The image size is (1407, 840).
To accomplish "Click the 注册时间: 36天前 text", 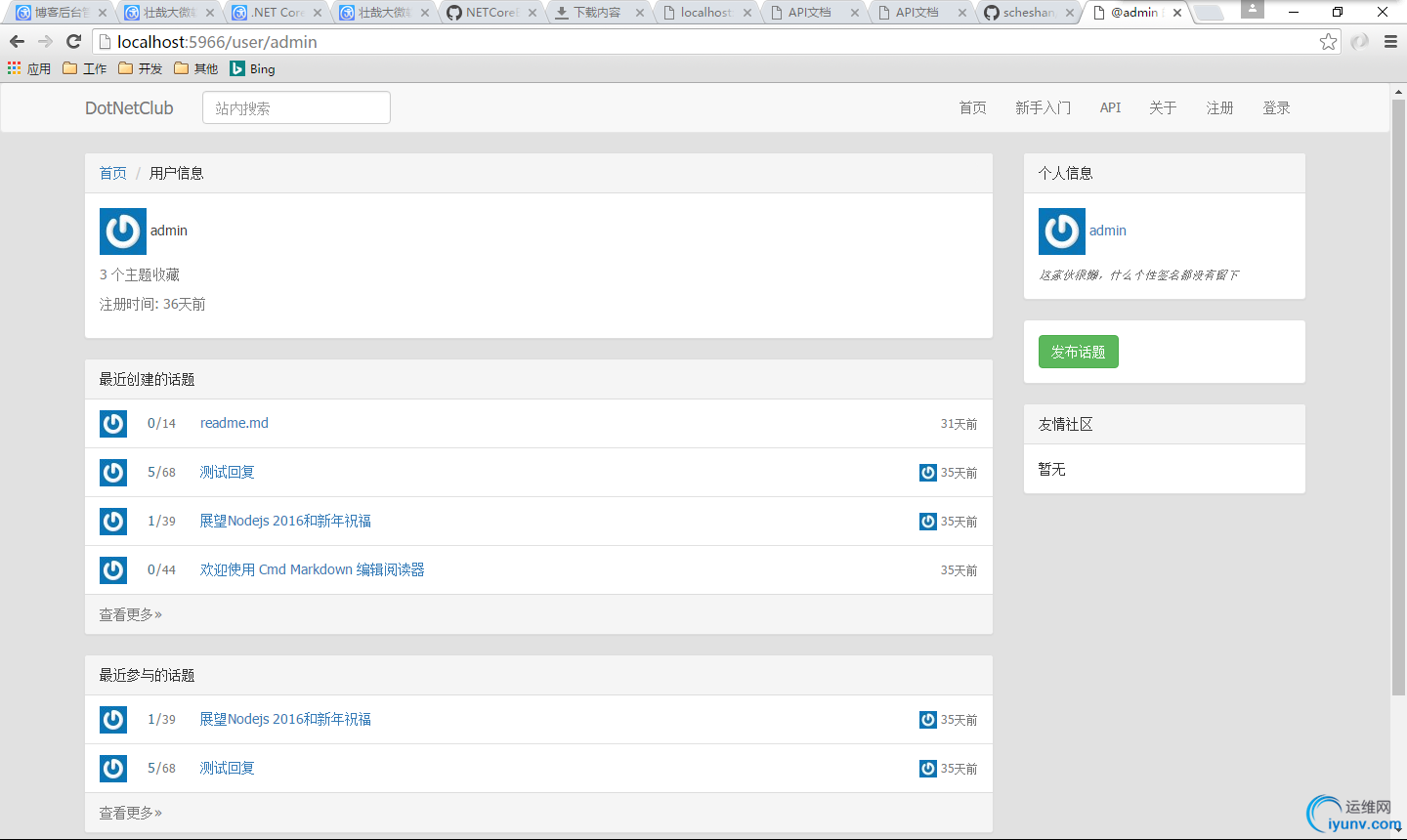I will tap(152, 304).
